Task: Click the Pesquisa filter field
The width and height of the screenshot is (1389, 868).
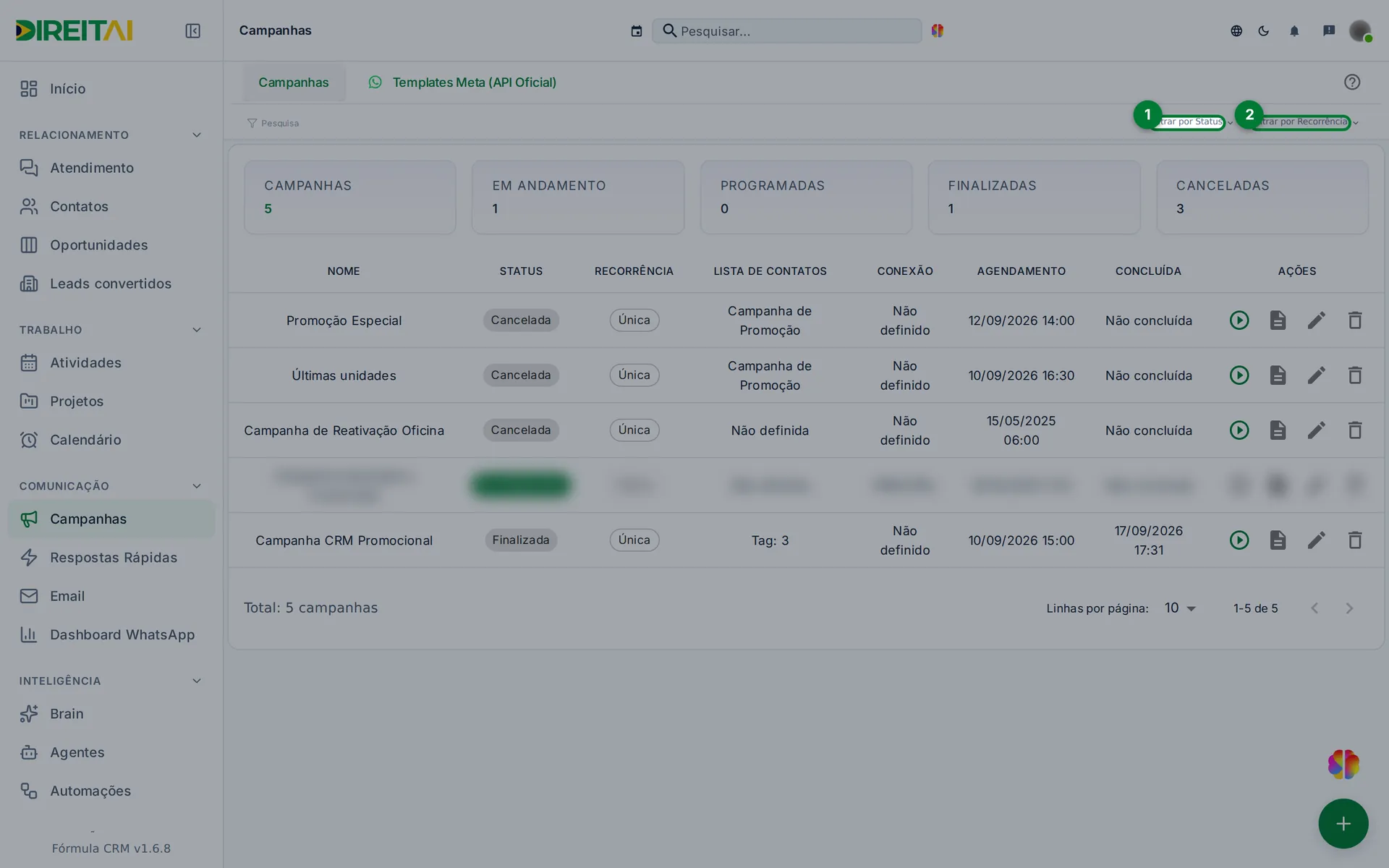Action: click(279, 123)
